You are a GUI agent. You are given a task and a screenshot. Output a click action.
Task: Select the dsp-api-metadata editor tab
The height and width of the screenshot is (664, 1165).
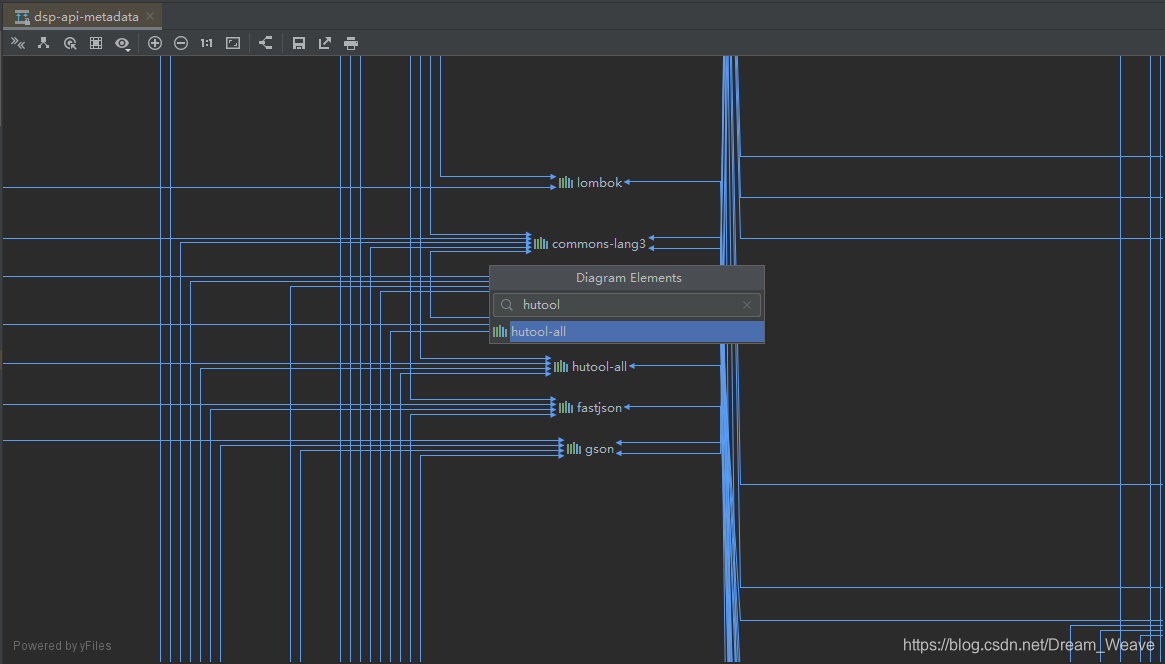pos(83,16)
